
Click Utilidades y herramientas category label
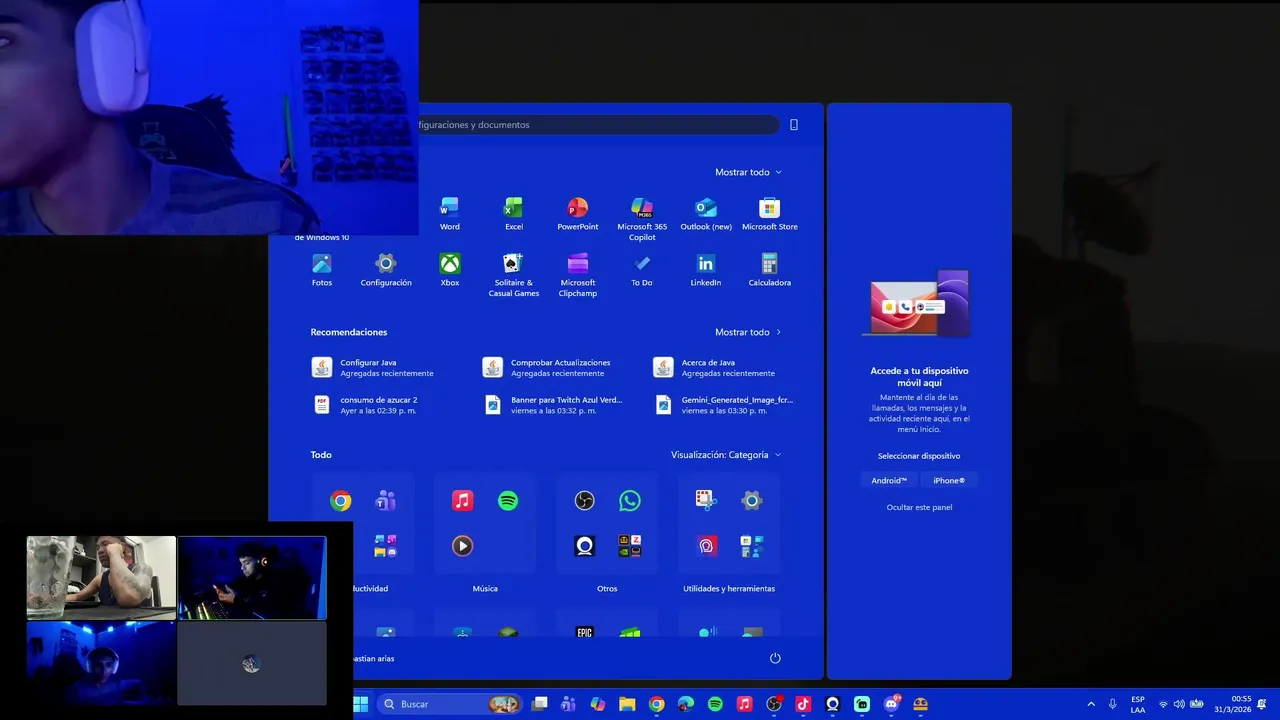click(x=729, y=589)
